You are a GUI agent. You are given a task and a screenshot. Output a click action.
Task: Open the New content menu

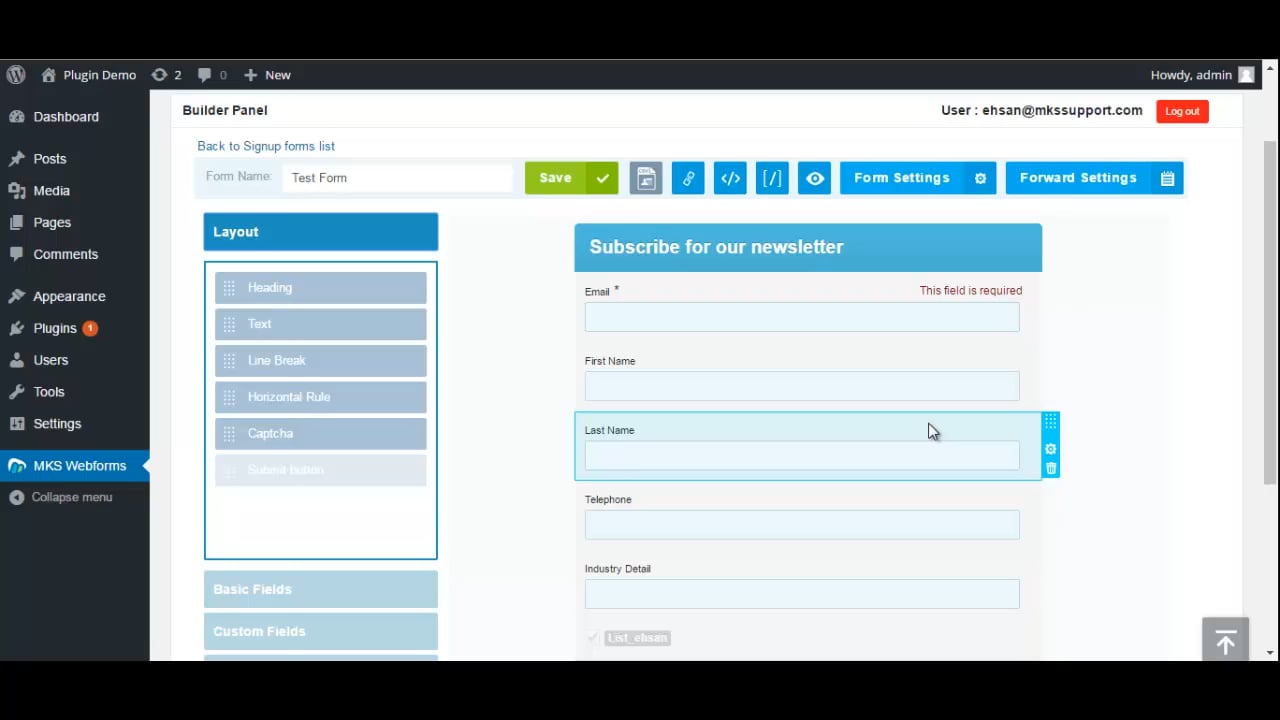(267, 75)
